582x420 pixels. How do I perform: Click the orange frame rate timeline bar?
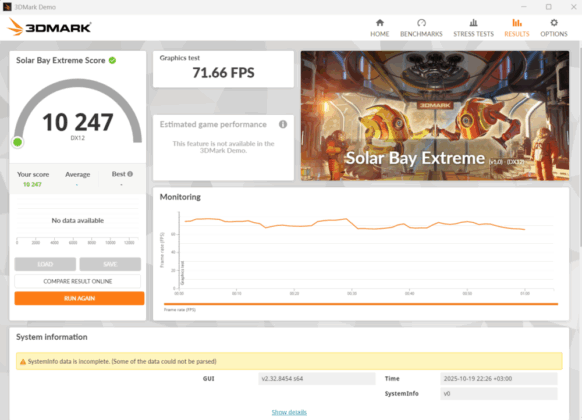pos(361,304)
